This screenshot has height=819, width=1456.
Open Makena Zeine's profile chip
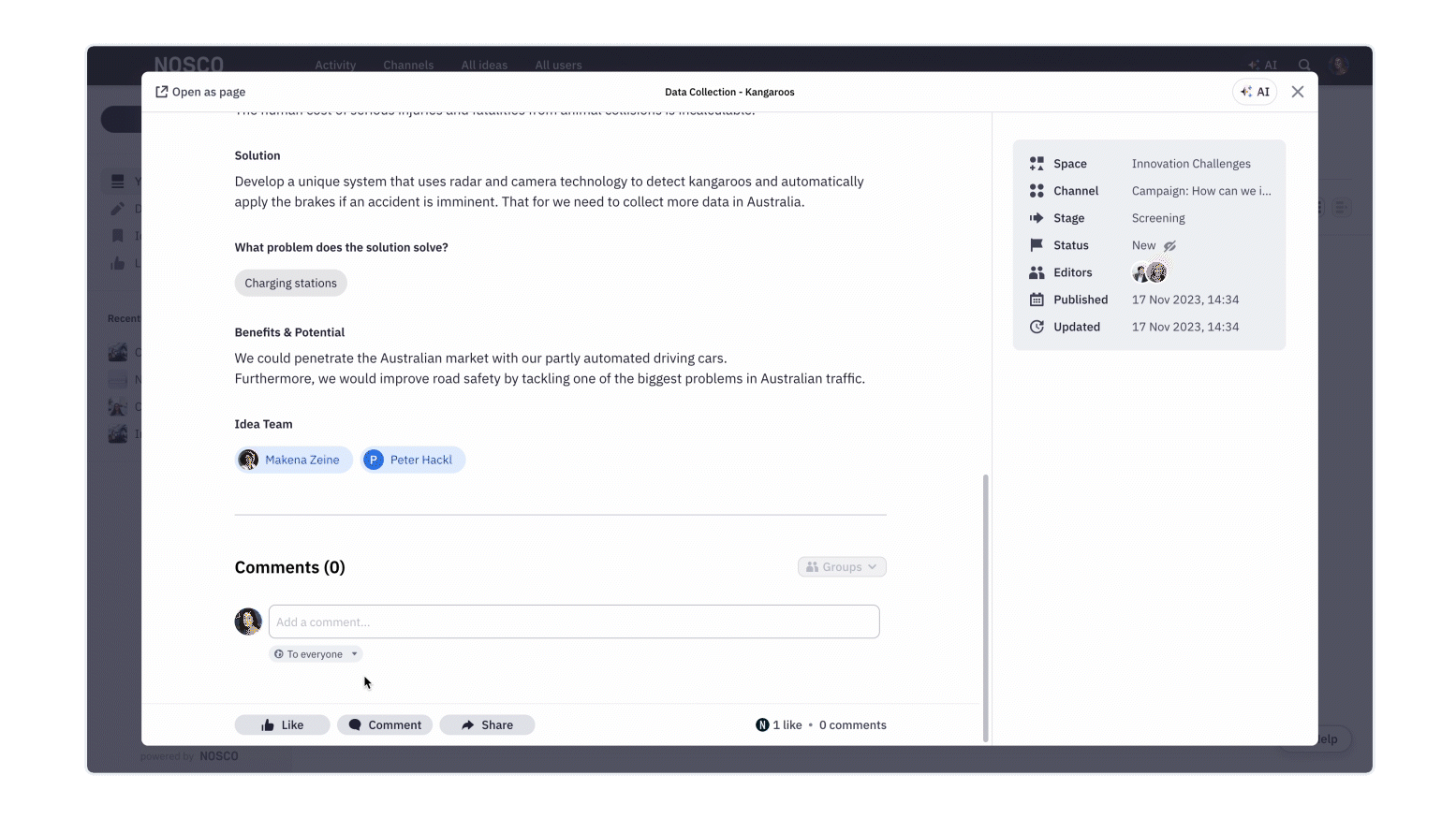click(293, 460)
